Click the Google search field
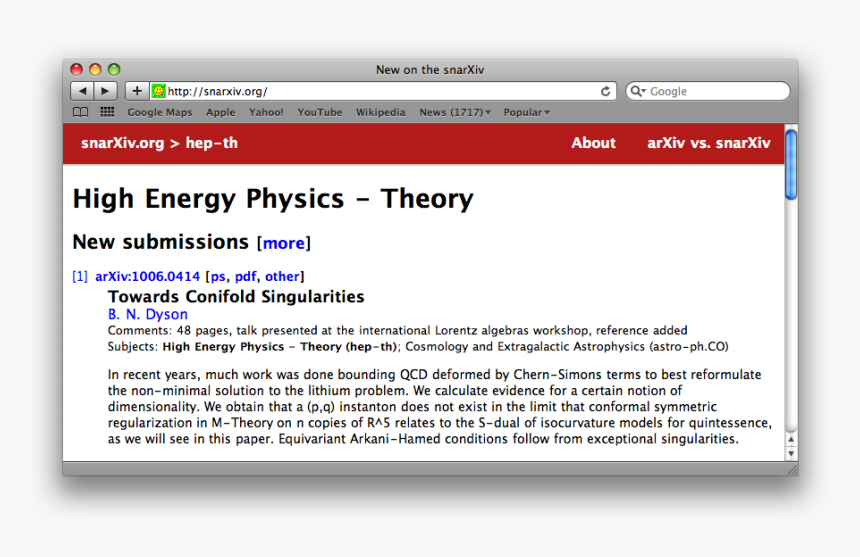 (712, 91)
